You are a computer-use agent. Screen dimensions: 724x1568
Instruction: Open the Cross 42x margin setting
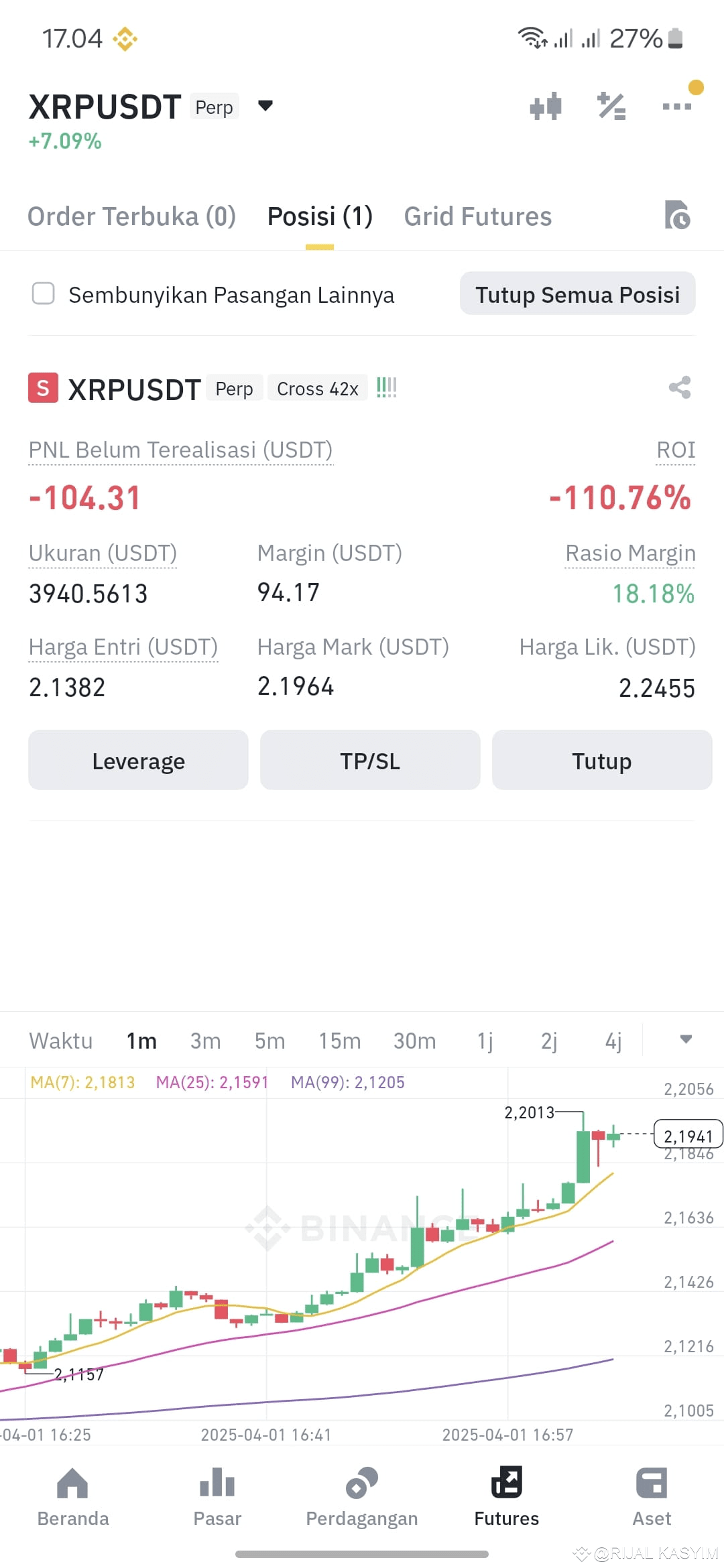coord(318,388)
